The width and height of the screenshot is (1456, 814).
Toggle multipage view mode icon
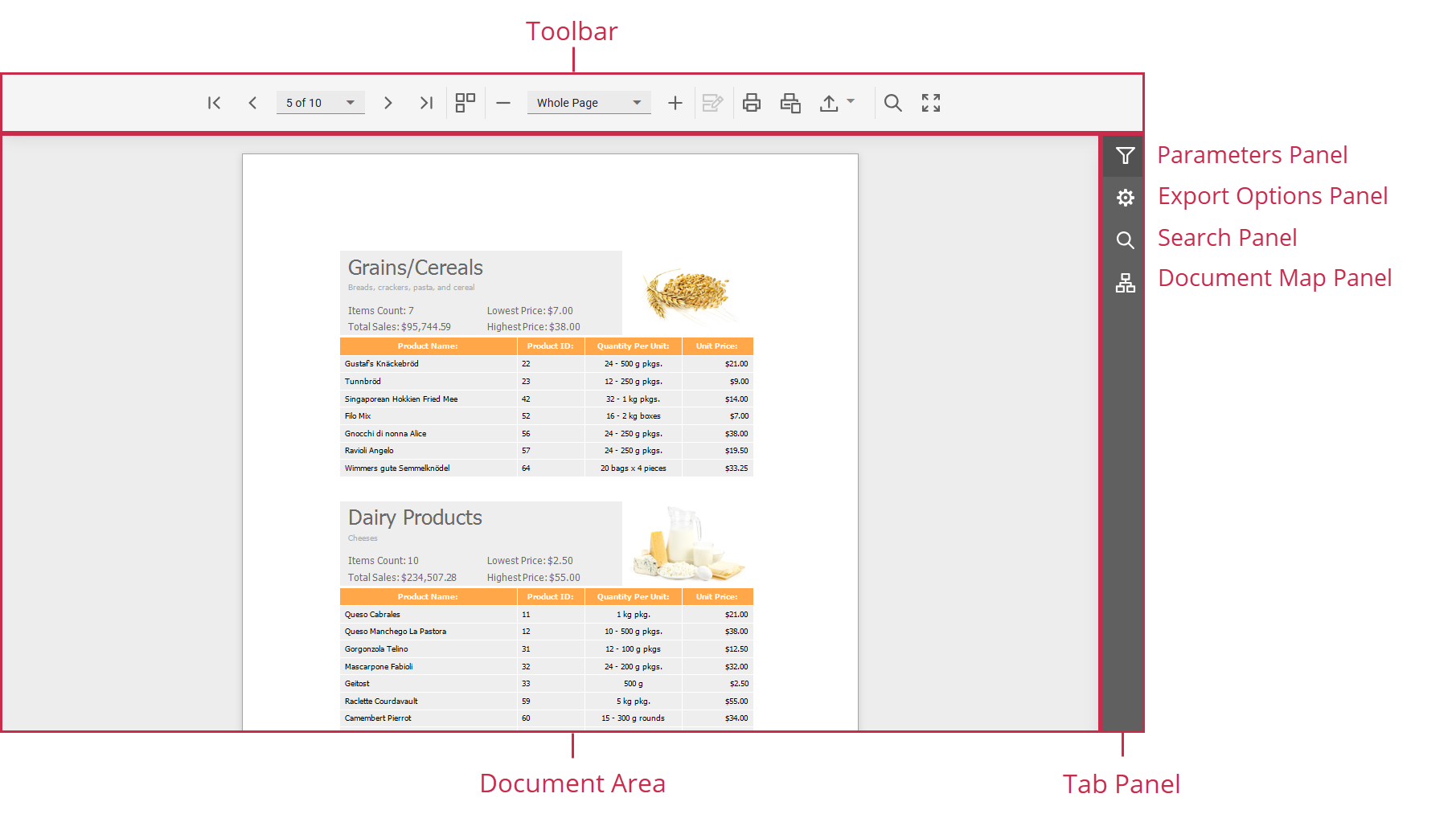pos(465,103)
